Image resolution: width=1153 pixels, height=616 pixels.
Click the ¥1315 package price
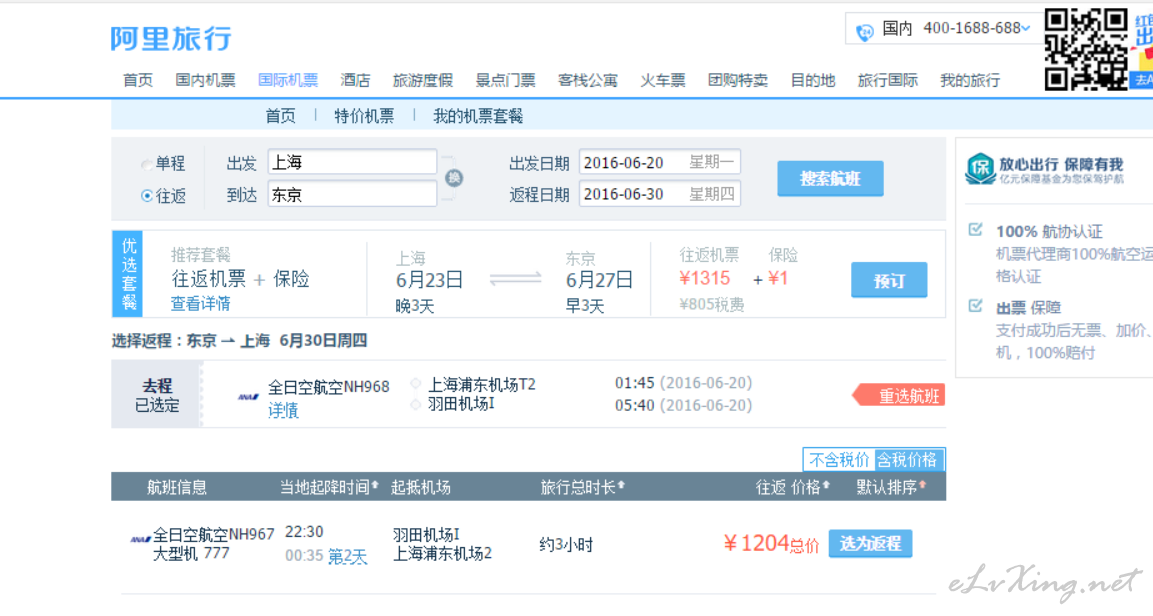click(704, 279)
